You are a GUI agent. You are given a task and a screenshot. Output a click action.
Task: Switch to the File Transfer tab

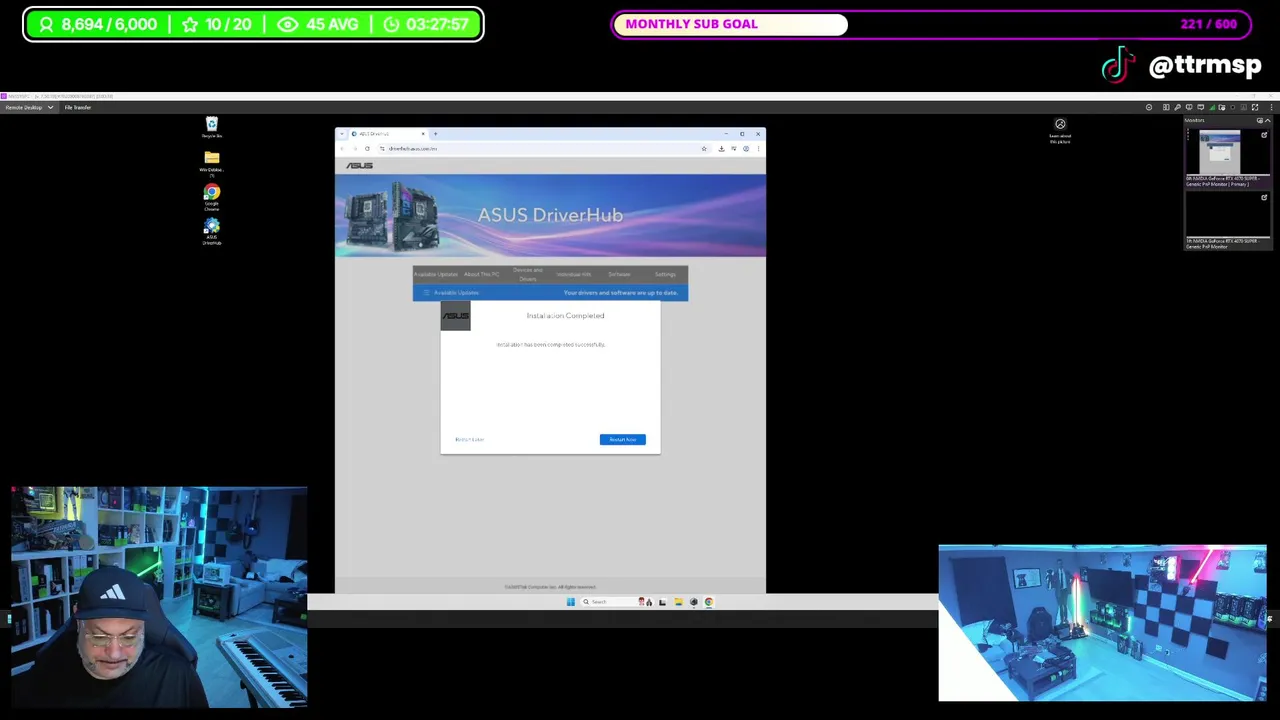78,107
